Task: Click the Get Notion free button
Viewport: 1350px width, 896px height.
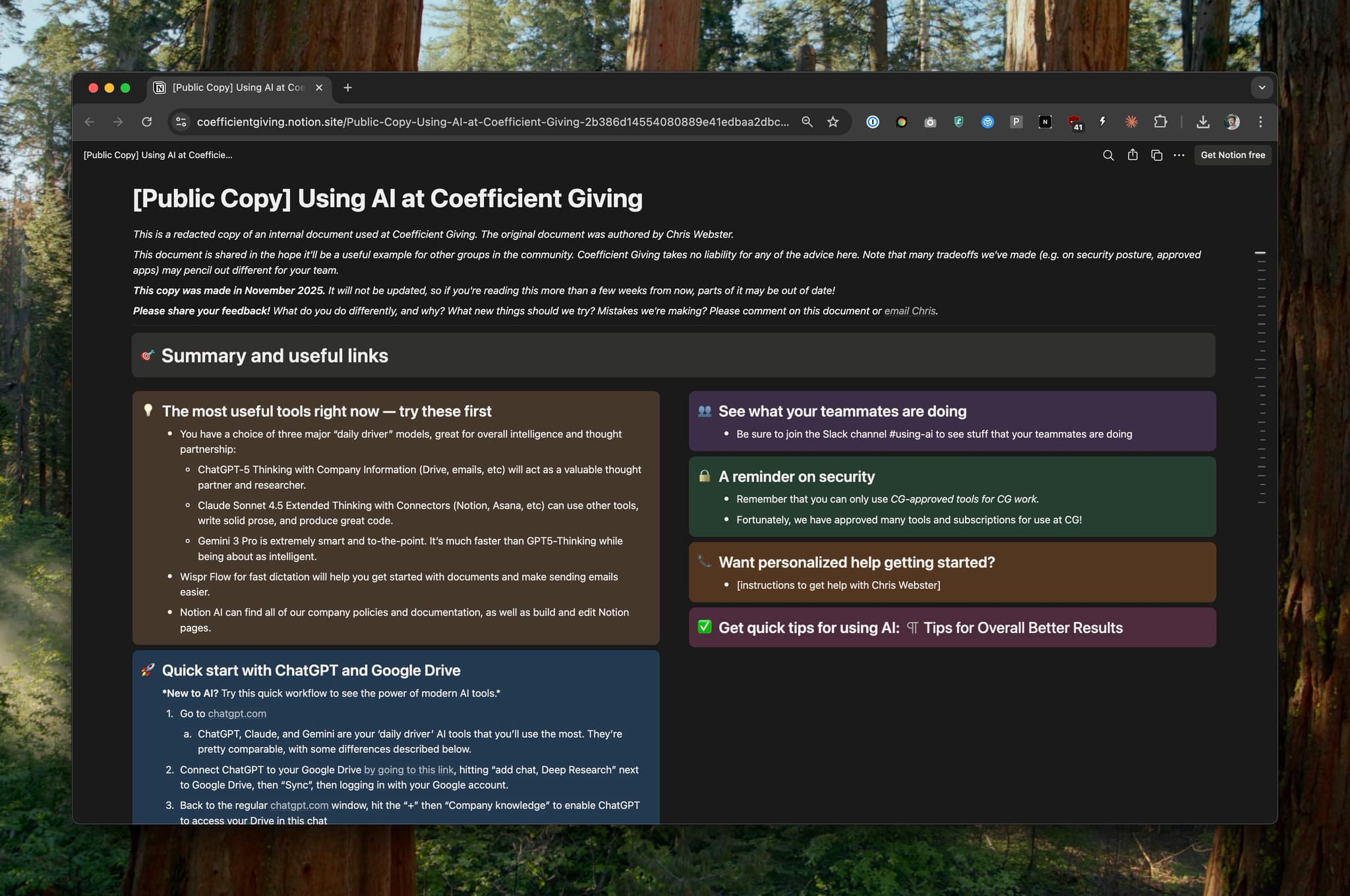Action: (x=1233, y=155)
